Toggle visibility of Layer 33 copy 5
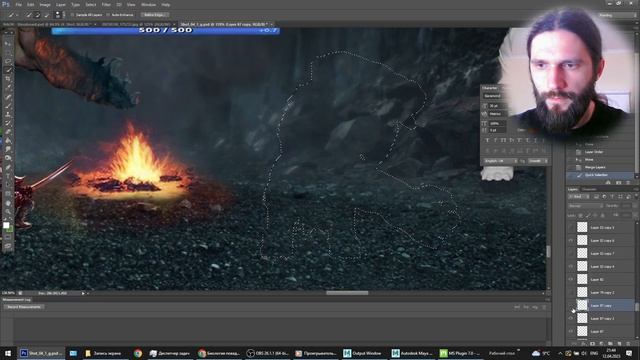 [571, 227]
